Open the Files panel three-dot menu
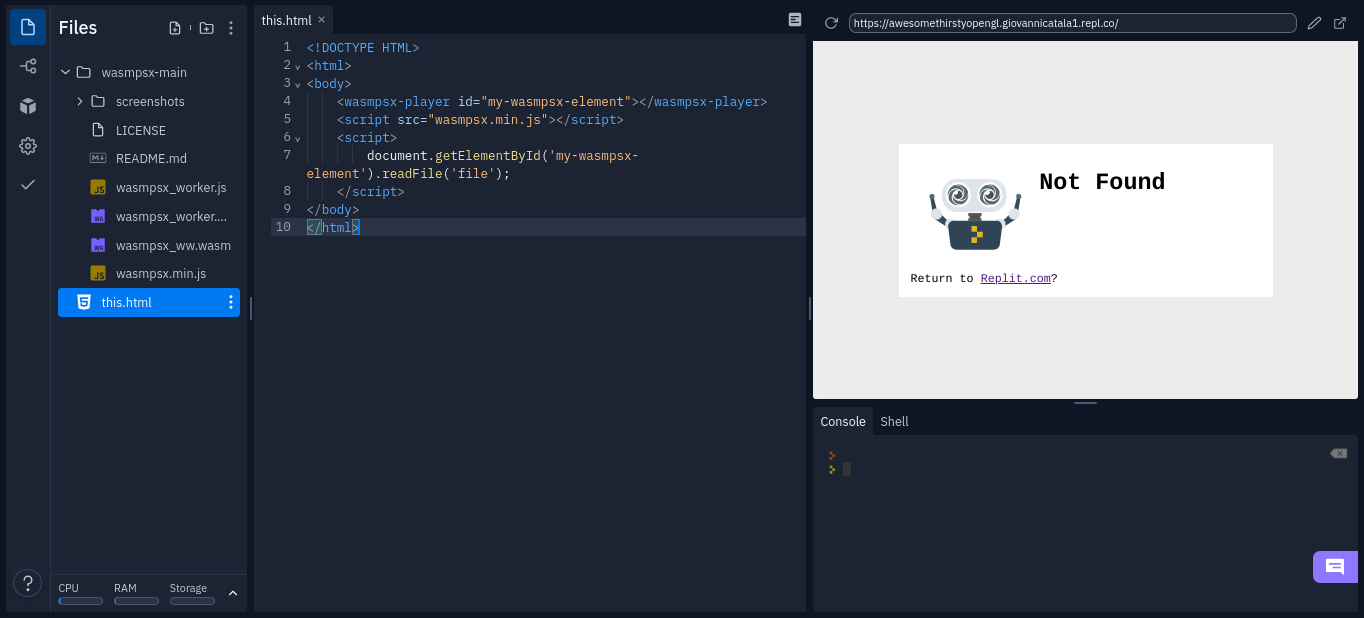 tap(231, 27)
